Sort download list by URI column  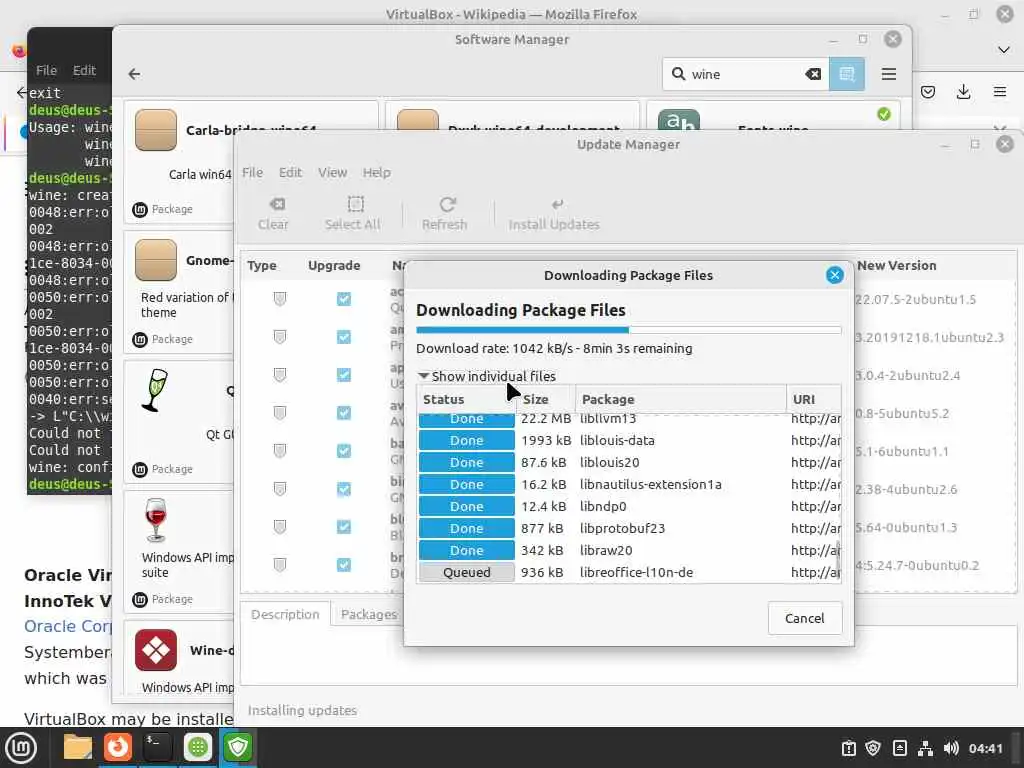[x=814, y=399]
